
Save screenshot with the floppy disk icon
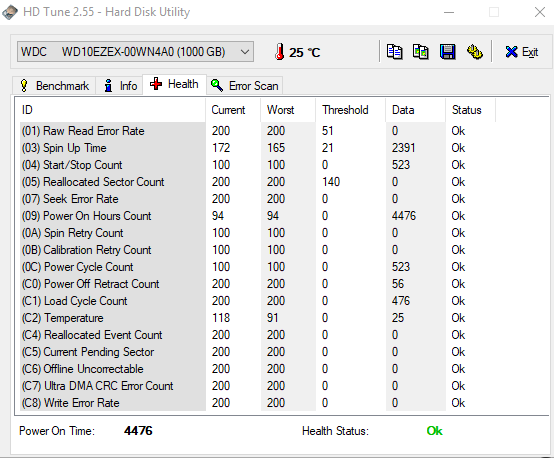pyautogui.click(x=448, y=52)
